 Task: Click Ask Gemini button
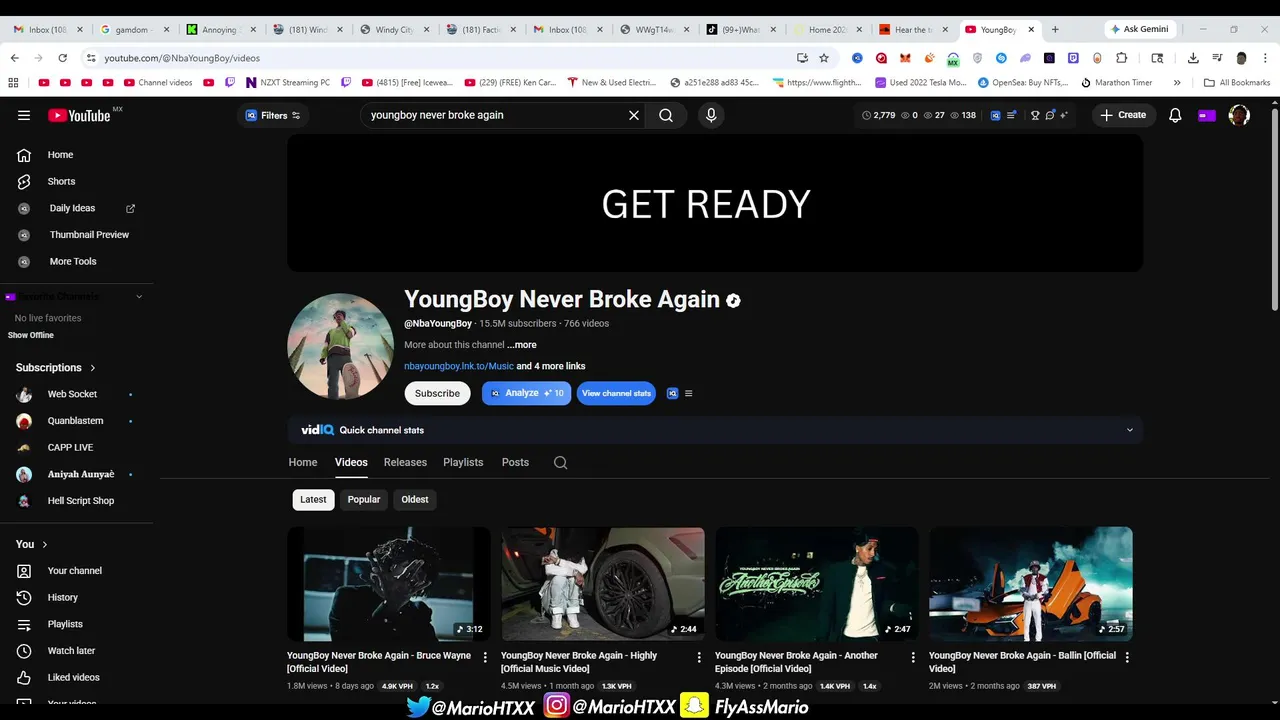point(1139,29)
